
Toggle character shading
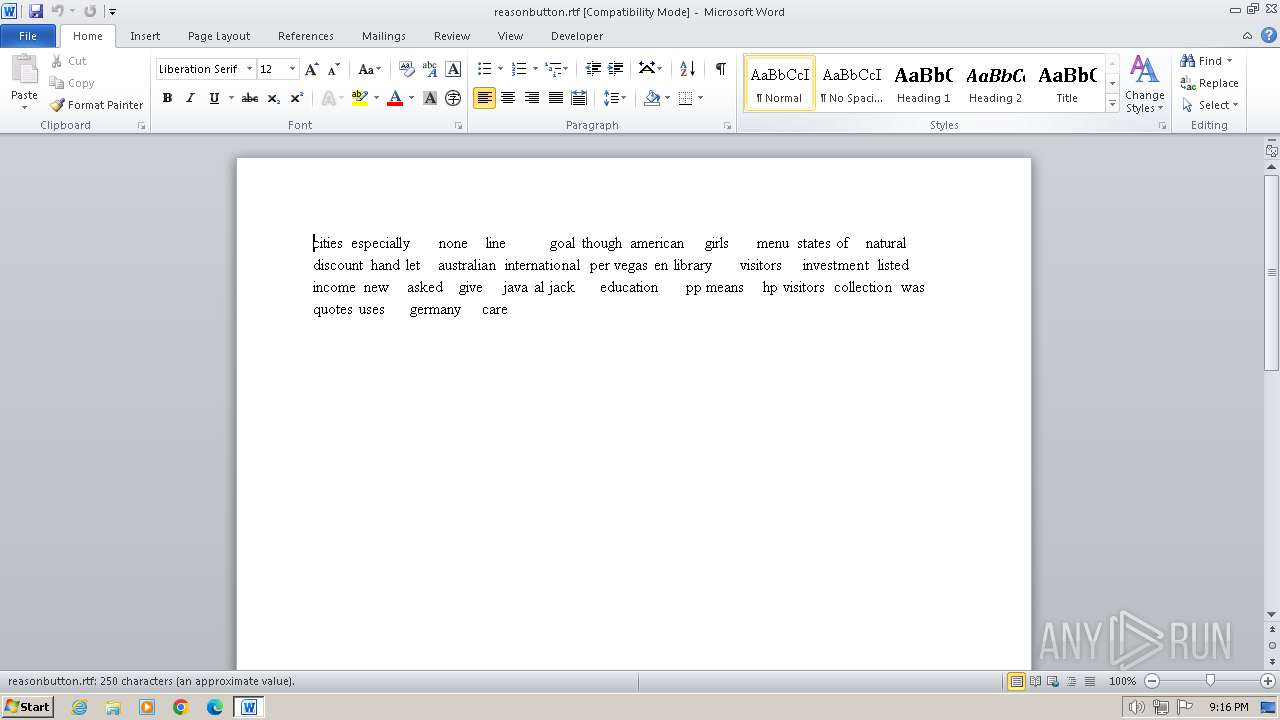[430, 98]
